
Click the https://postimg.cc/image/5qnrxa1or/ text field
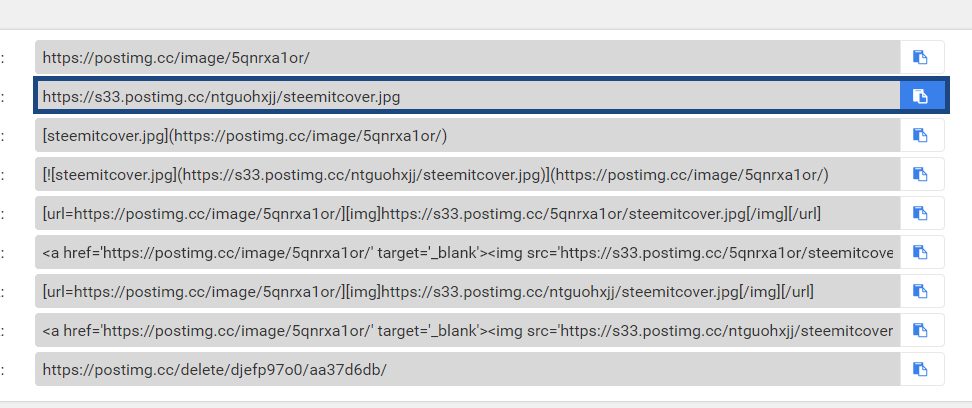pos(467,57)
